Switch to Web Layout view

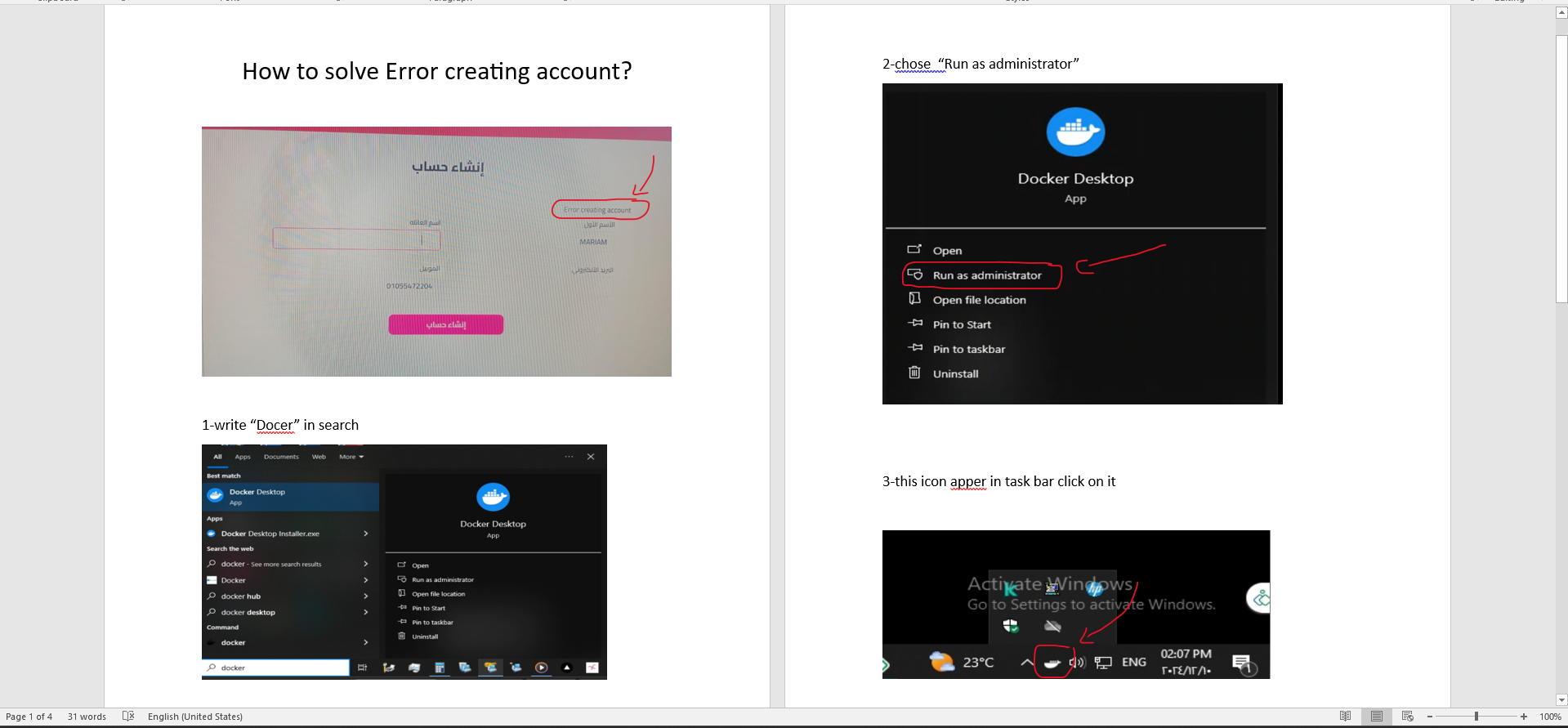(x=1408, y=717)
